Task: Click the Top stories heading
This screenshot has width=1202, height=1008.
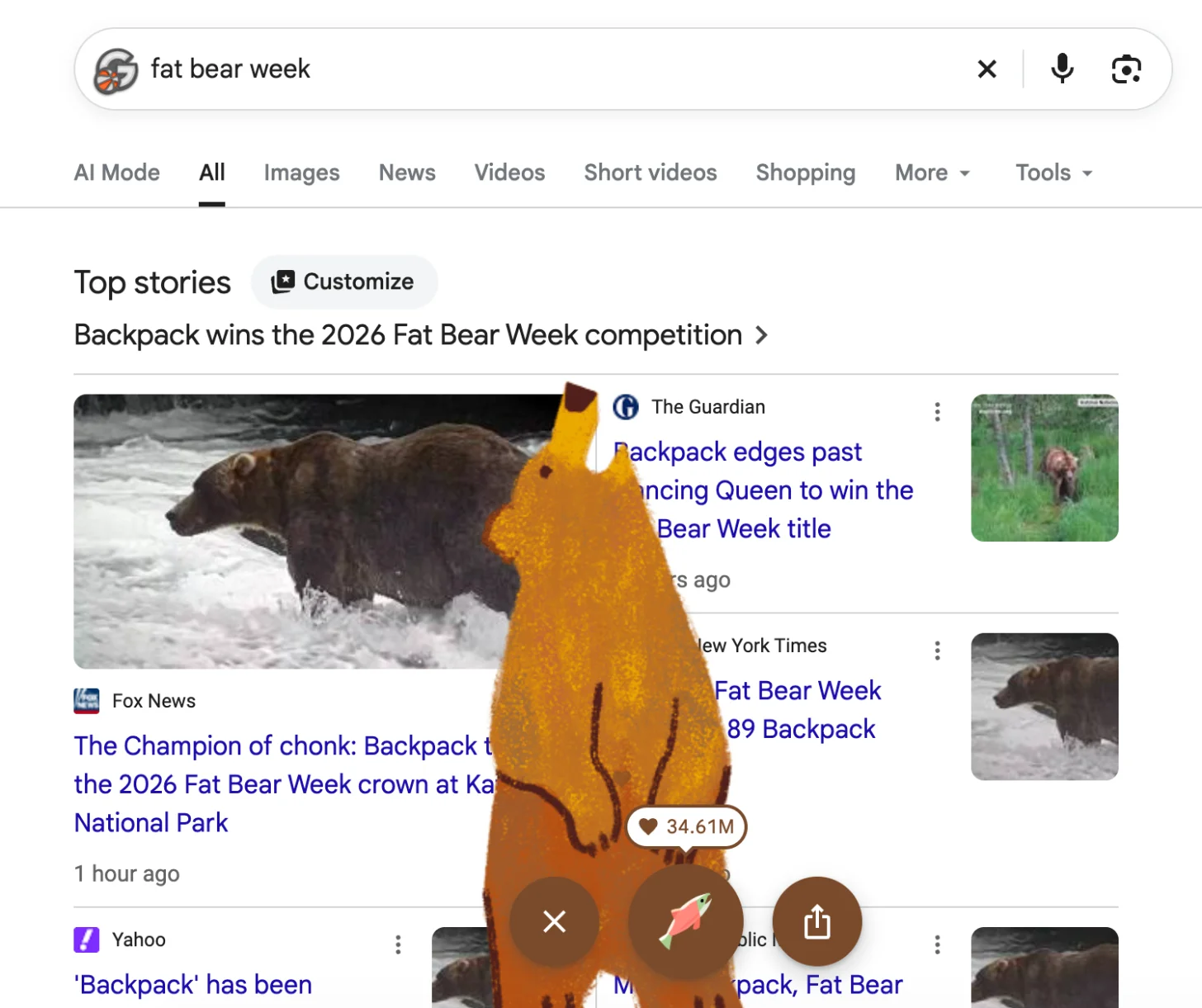Action: 153,282
